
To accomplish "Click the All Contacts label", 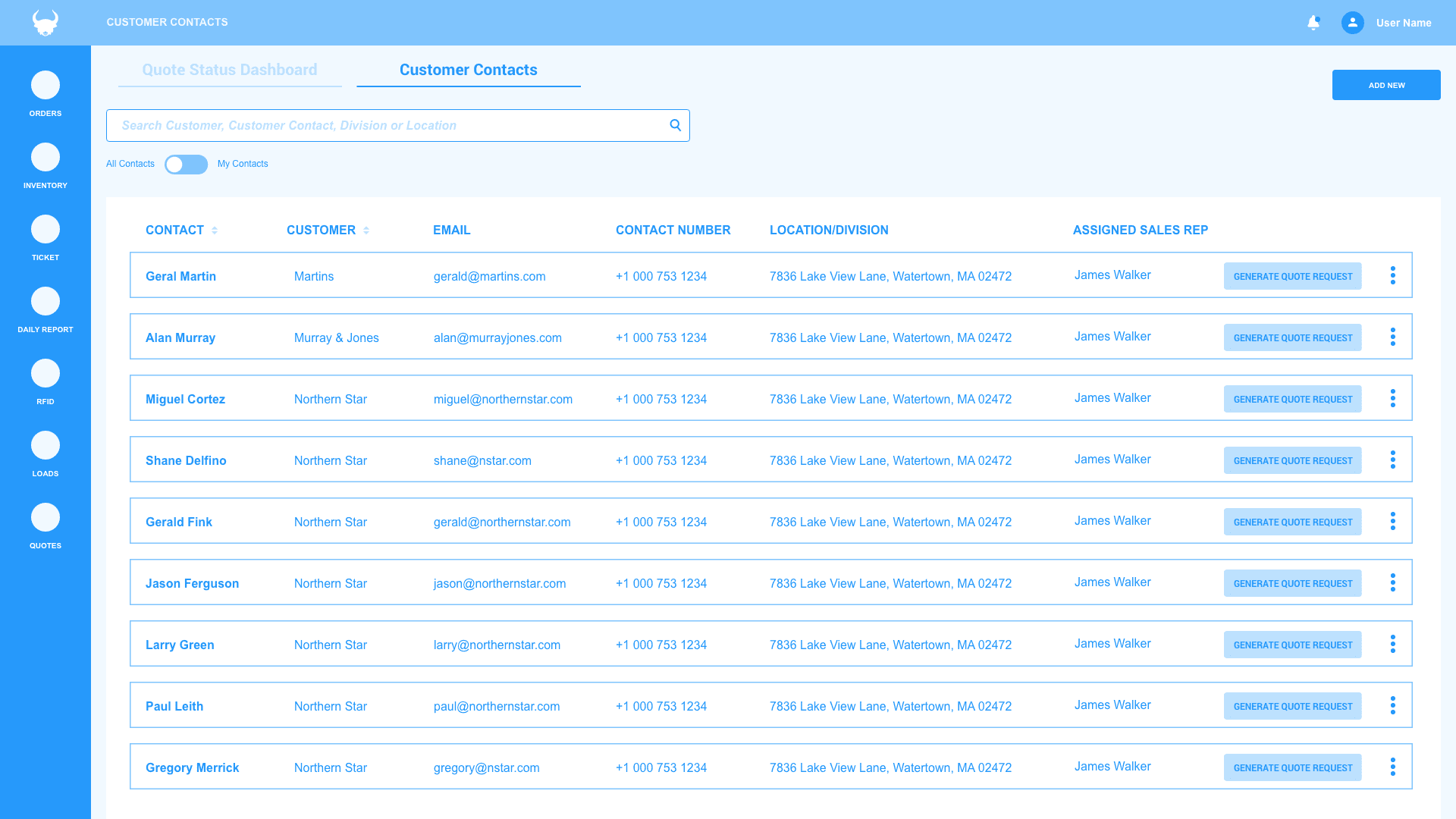I will coord(130,164).
